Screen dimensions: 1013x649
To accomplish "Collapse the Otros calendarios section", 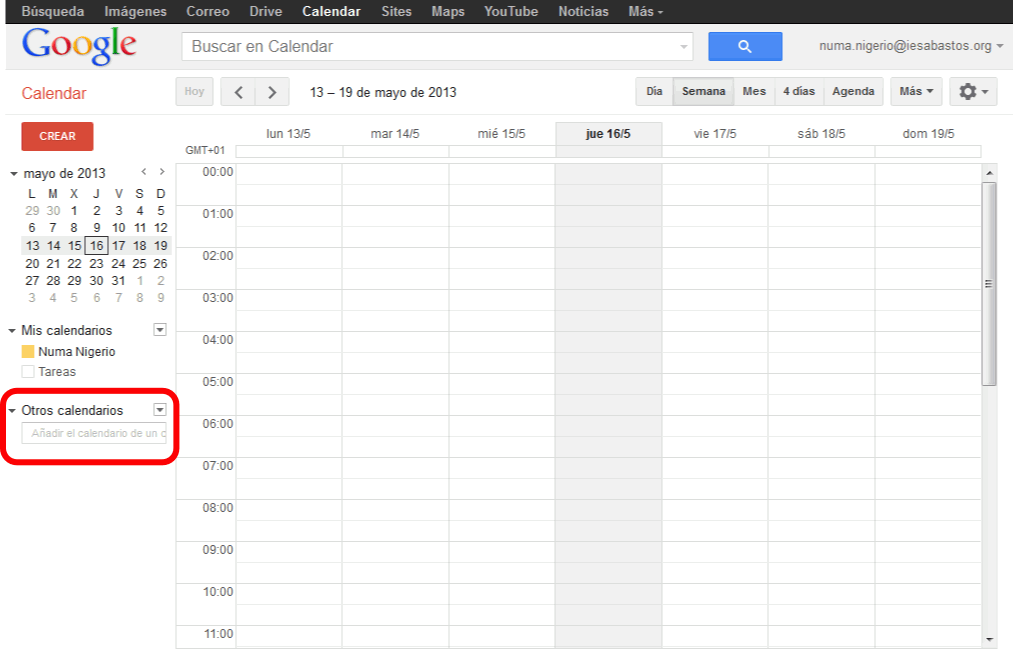I will 12,411.
